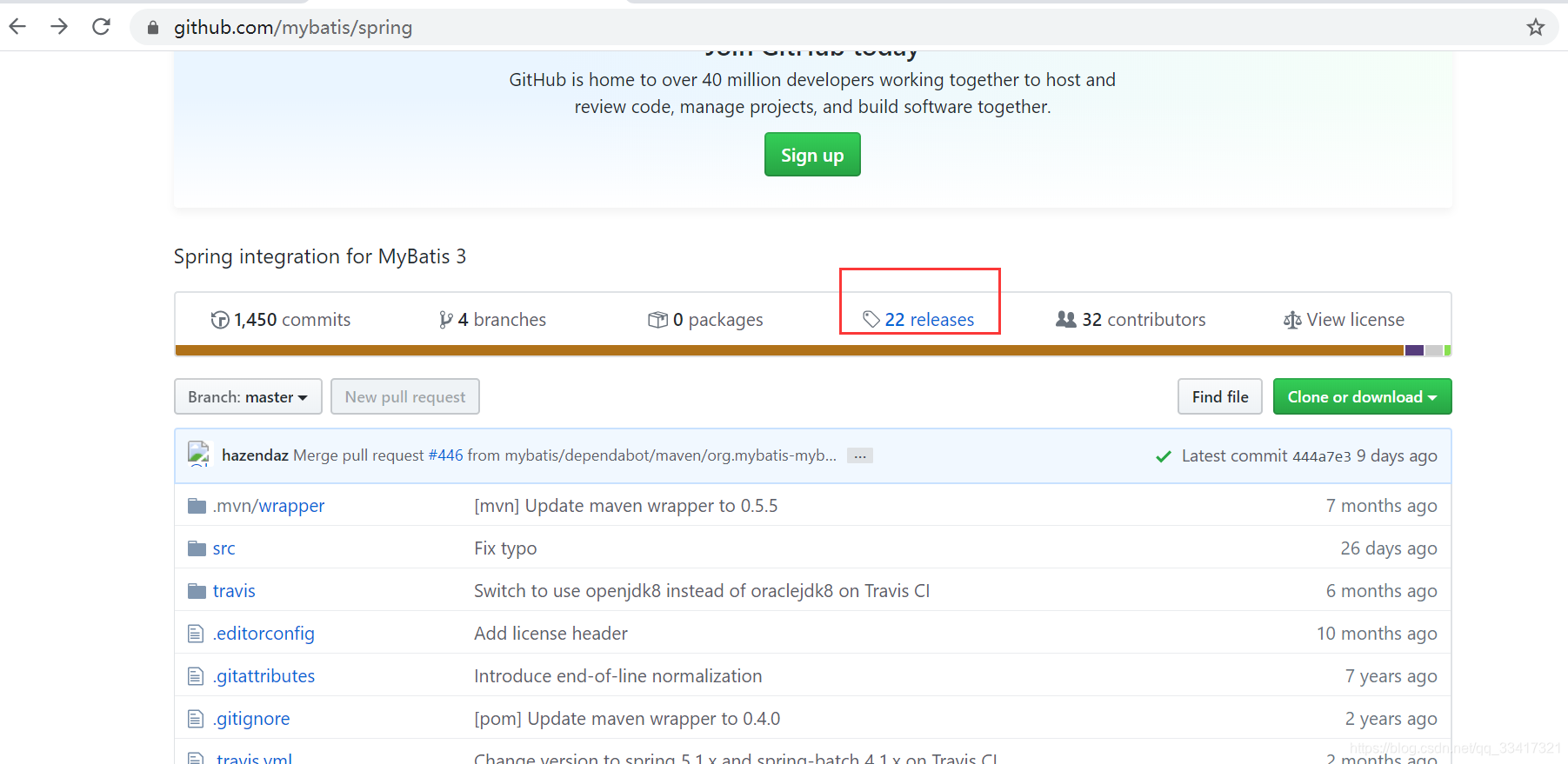Click the padlock site security icon

153,28
